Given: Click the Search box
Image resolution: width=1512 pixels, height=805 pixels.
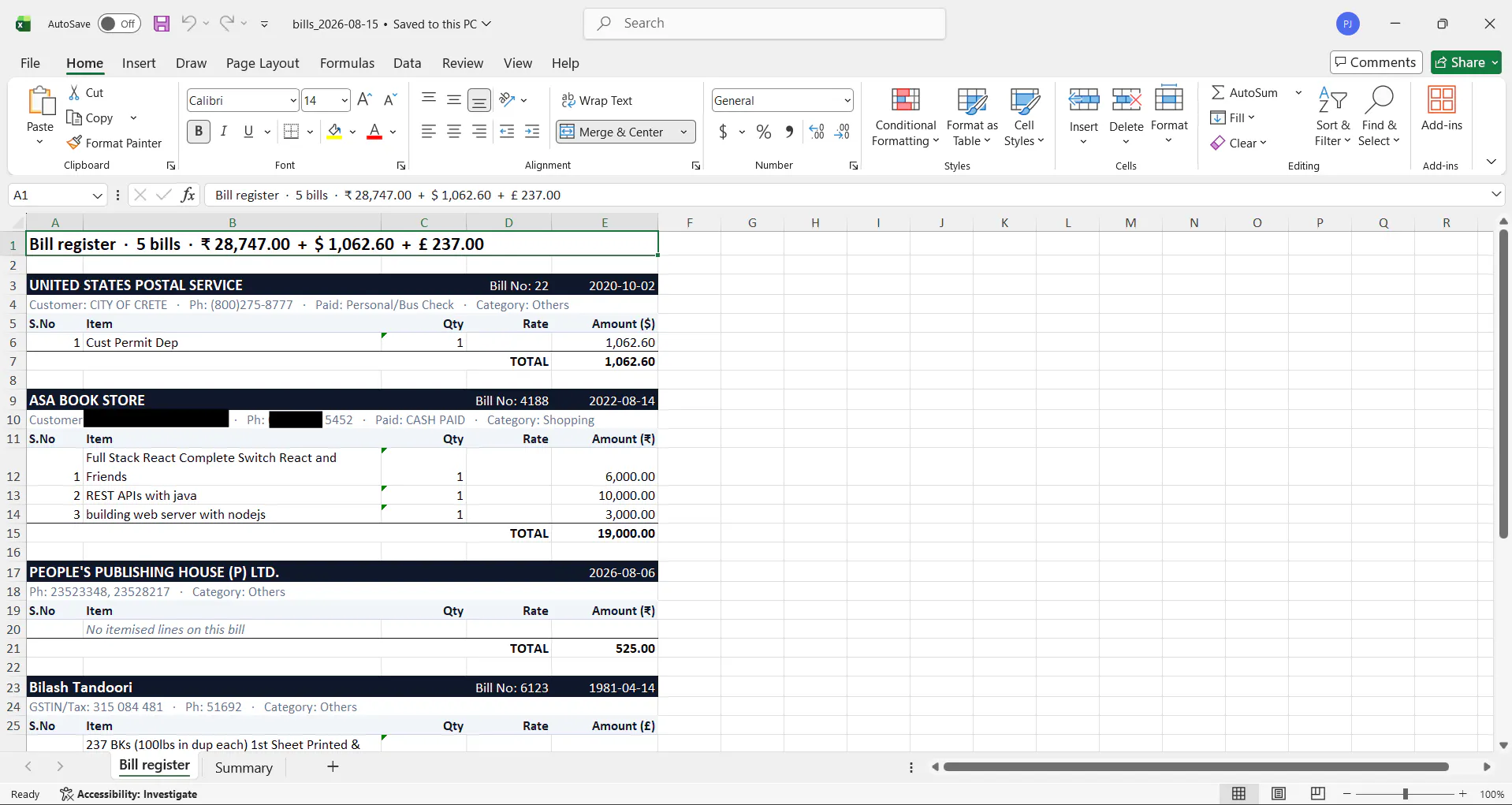Looking at the screenshot, I should coord(765,24).
